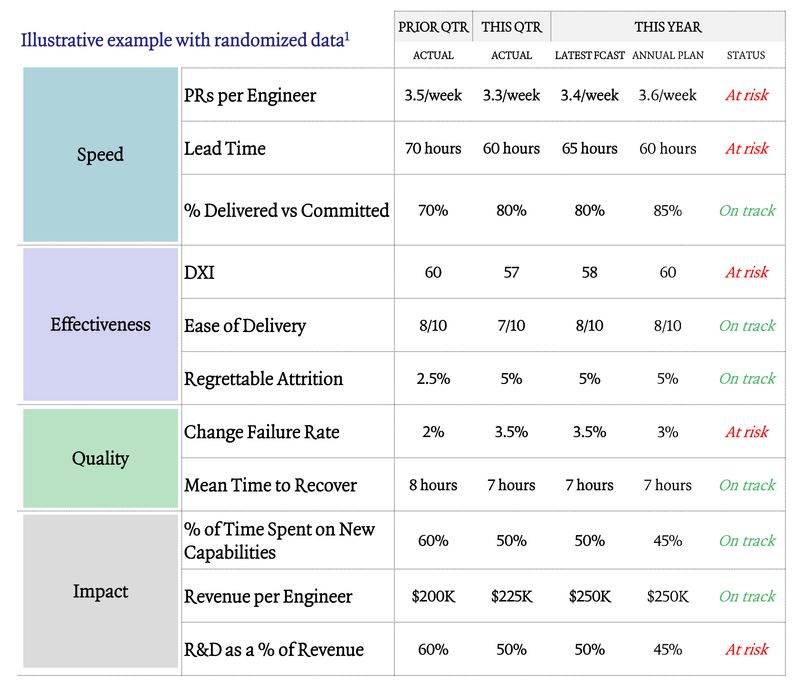Click the 70 hours prior quarter value
Viewport: 800px width, 681px height.
433,149
